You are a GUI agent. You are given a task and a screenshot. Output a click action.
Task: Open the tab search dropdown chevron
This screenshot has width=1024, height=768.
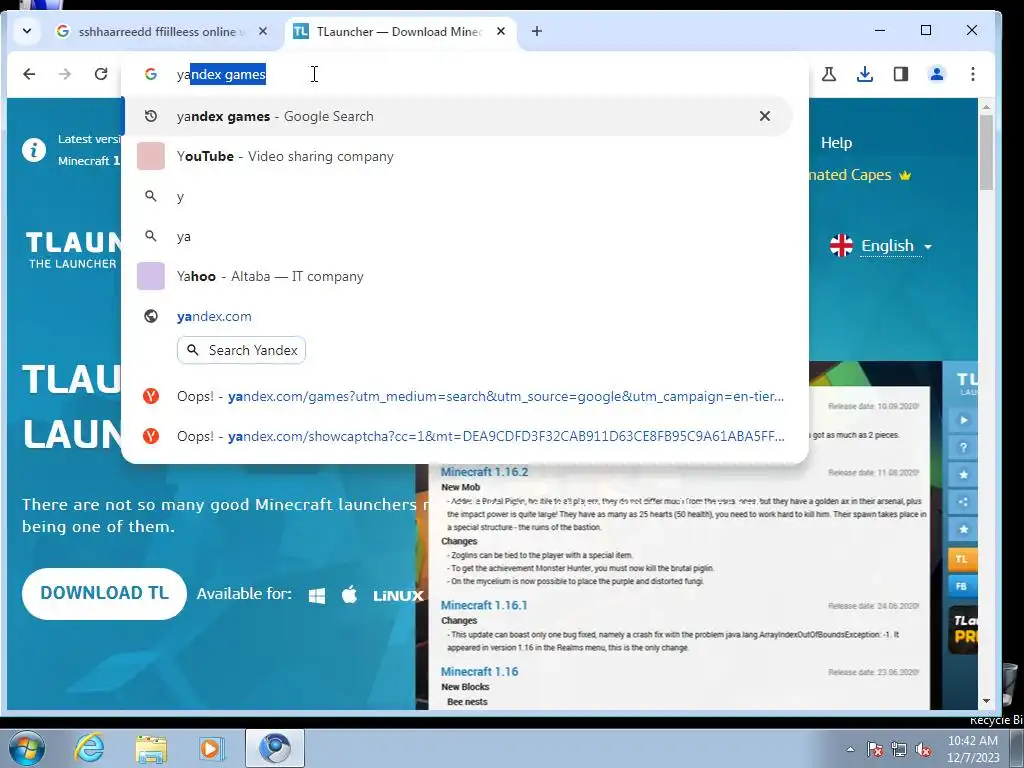click(x=27, y=31)
